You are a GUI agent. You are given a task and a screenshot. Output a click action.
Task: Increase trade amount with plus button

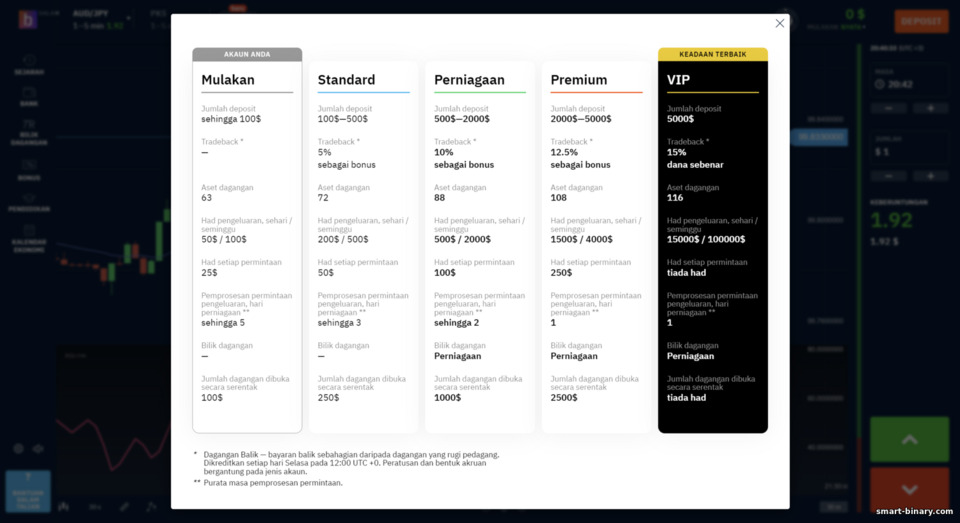[931, 176]
